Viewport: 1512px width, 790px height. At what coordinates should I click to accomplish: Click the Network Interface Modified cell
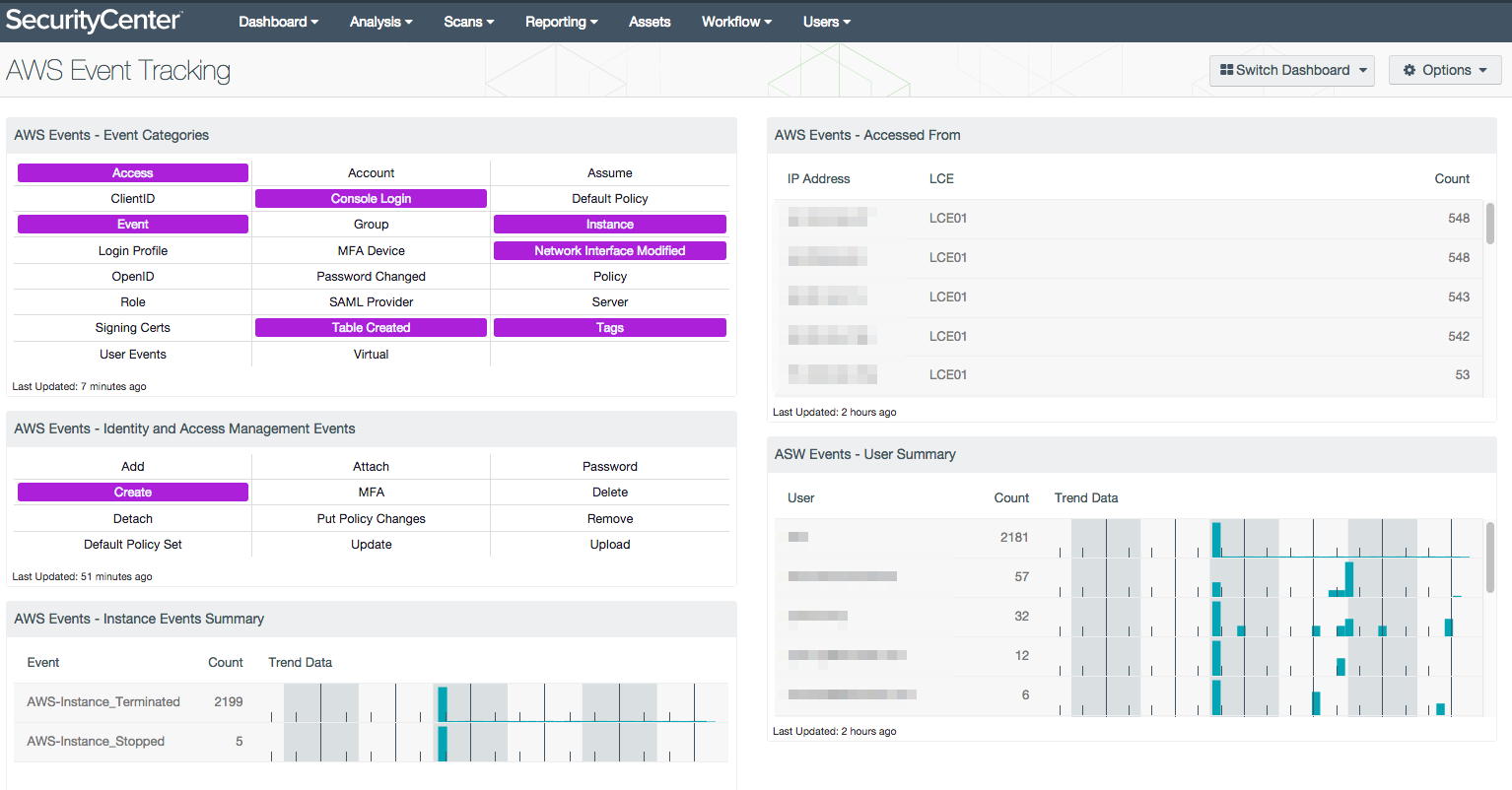coord(610,251)
